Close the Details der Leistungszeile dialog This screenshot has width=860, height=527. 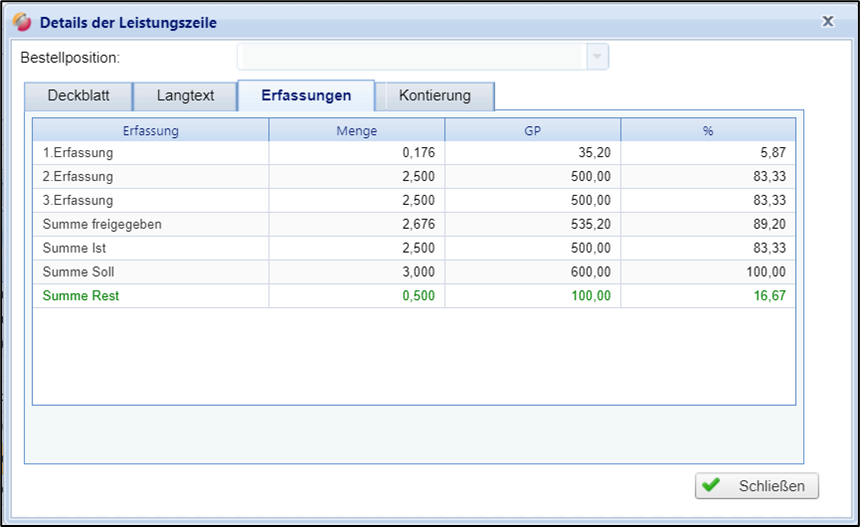coord(827,20)
